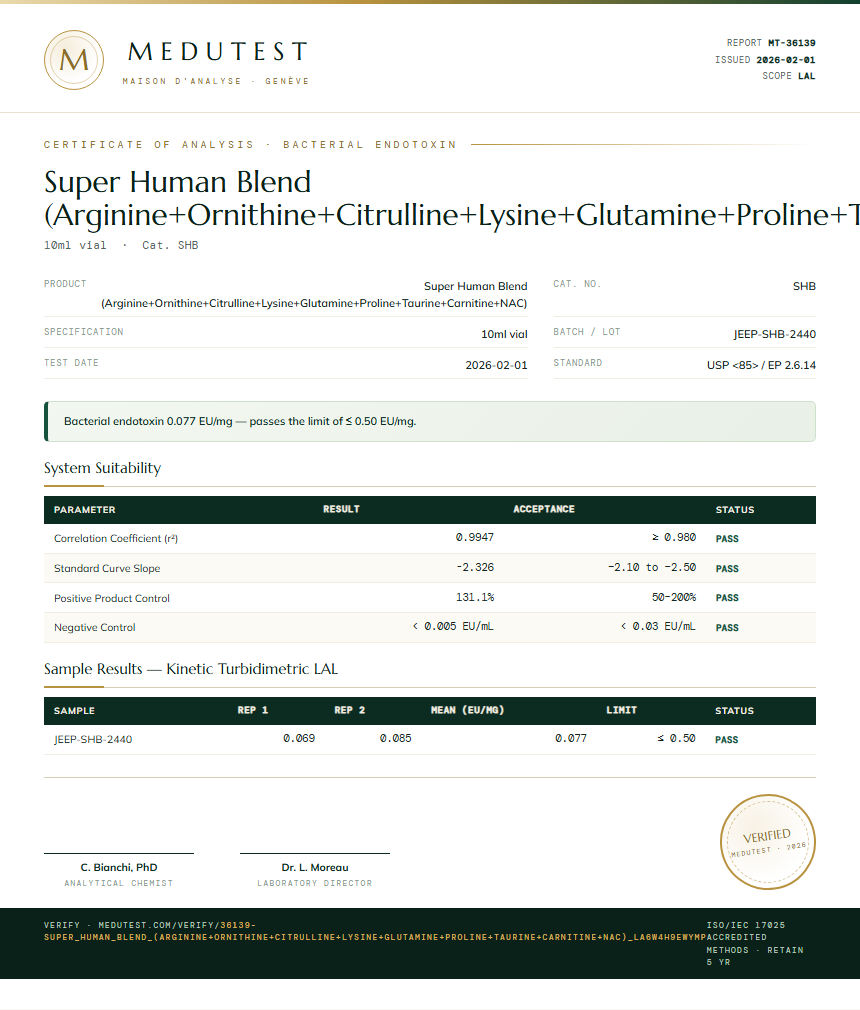
Task: Click the Correlation Coefficient (r²) row label
Action: click(116, 538)
